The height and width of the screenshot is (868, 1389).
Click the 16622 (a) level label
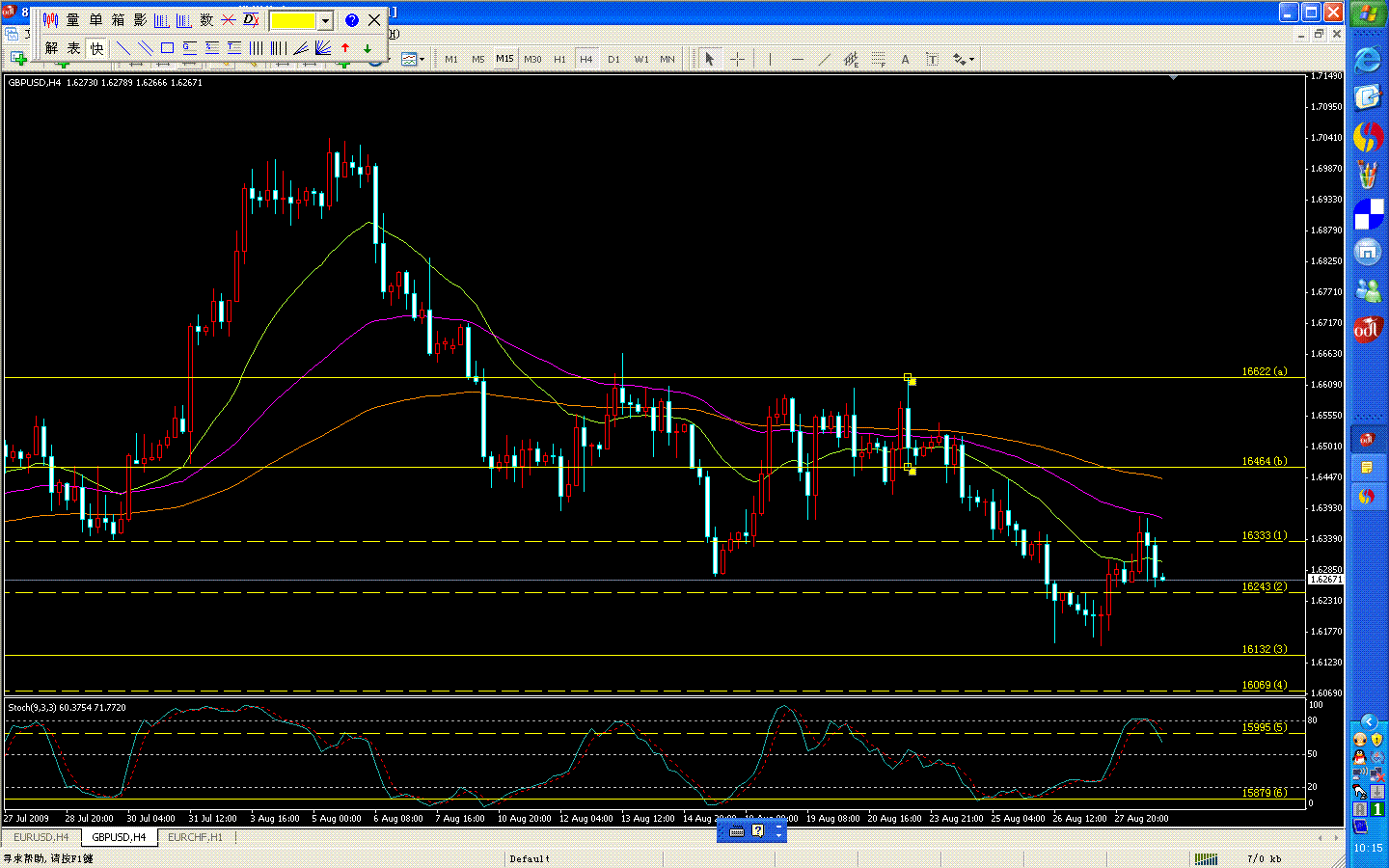(1264, 371)
